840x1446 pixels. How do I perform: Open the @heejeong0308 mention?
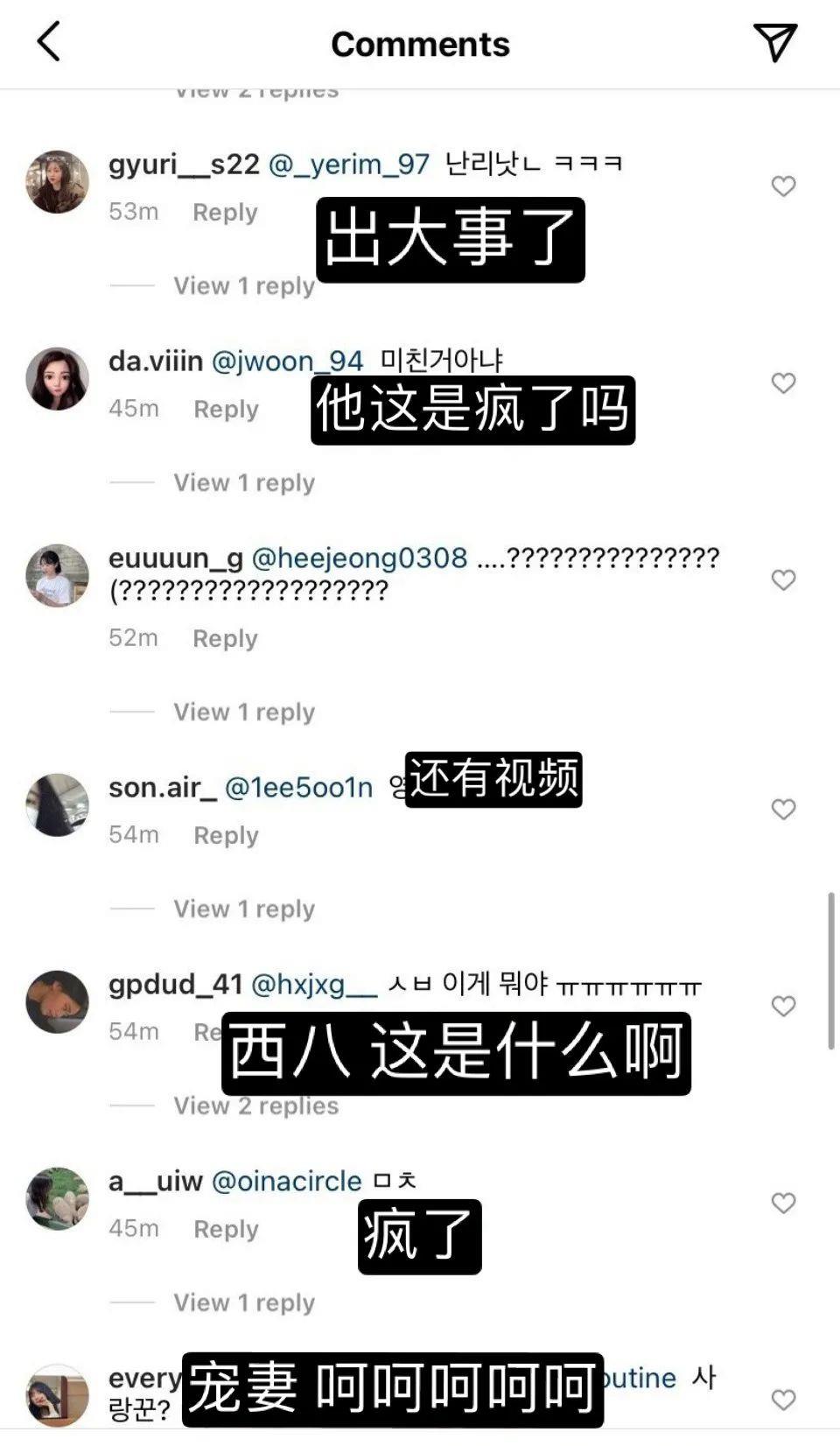[x=360, y=558]
